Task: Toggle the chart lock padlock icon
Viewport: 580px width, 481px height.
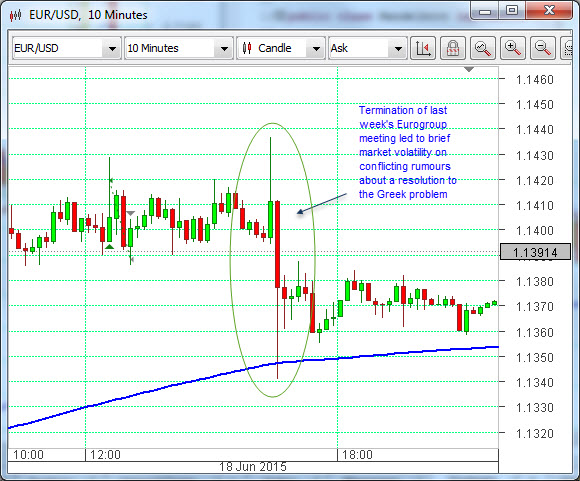Action: (453, 48)
